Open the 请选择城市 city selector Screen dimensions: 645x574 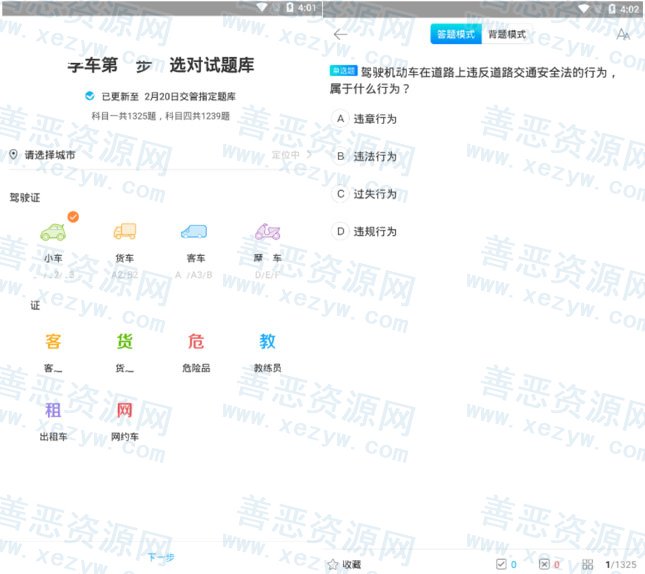[x=50, y=155]
